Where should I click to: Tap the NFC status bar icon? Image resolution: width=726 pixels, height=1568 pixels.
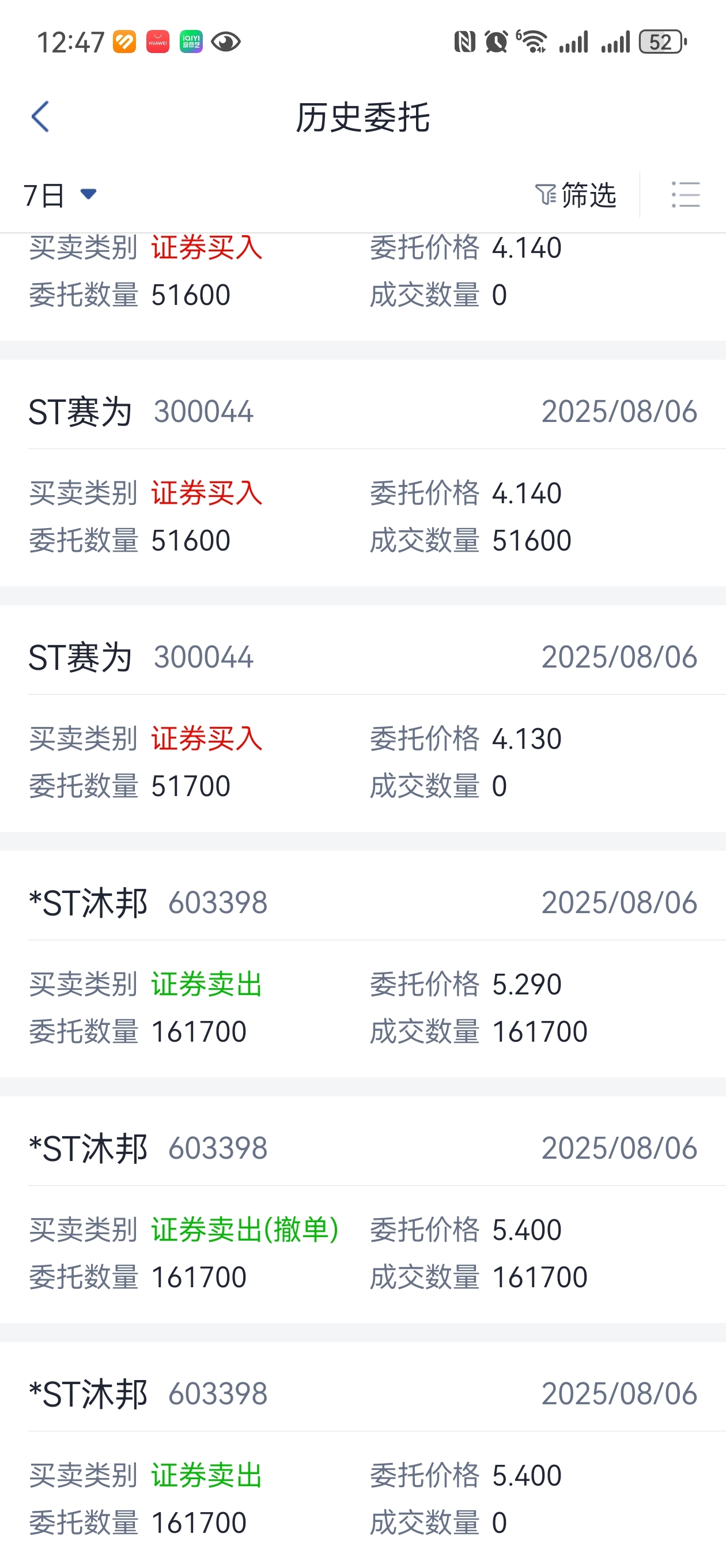click(464, 42)
